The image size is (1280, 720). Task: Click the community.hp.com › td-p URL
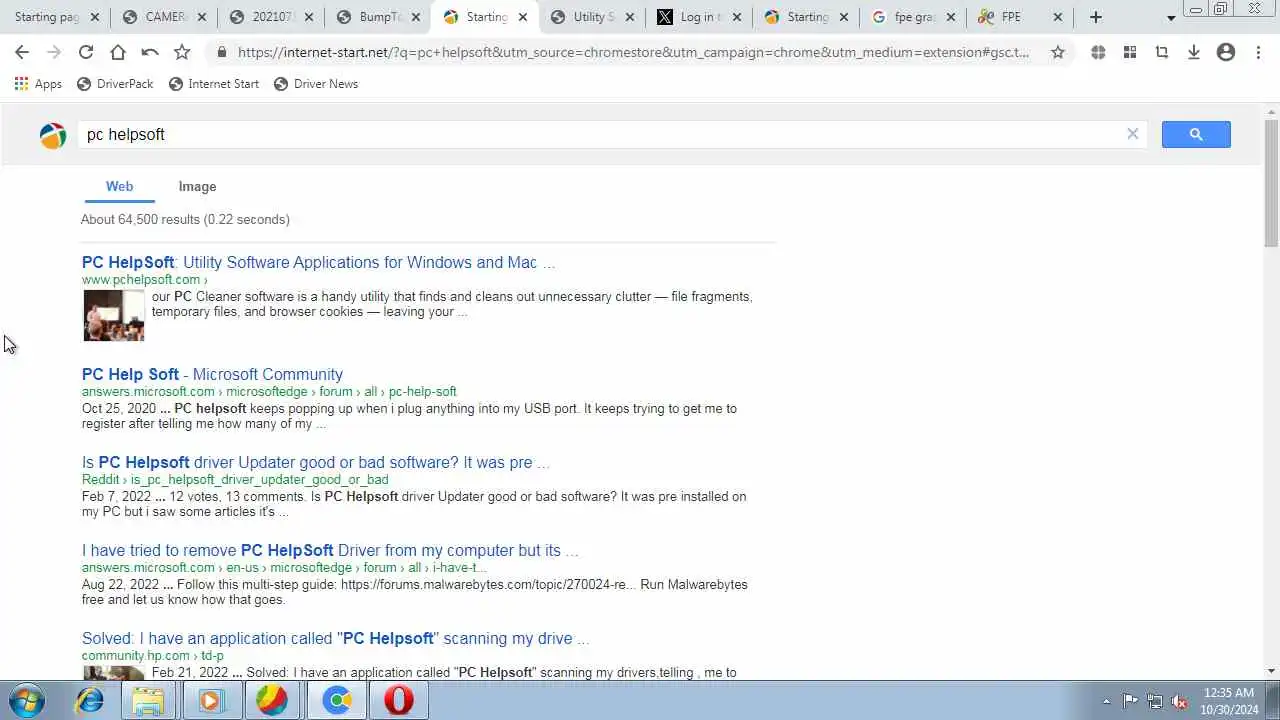pyautogui.click(x=153, y=656)
